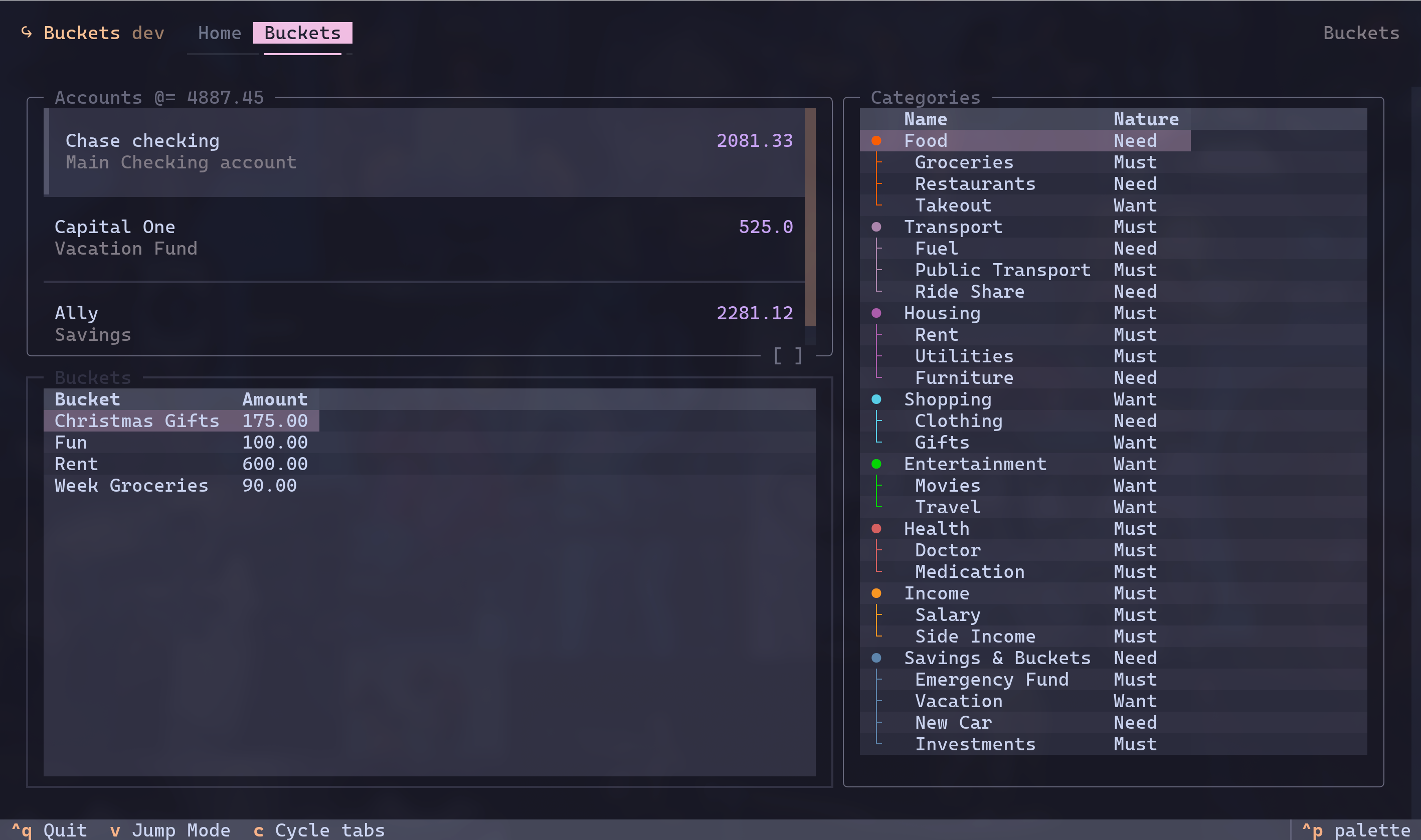Screen dimensions: 1421x840
Task: Click the blue dot beside Savings & Buckets
Action: (876, 658)
